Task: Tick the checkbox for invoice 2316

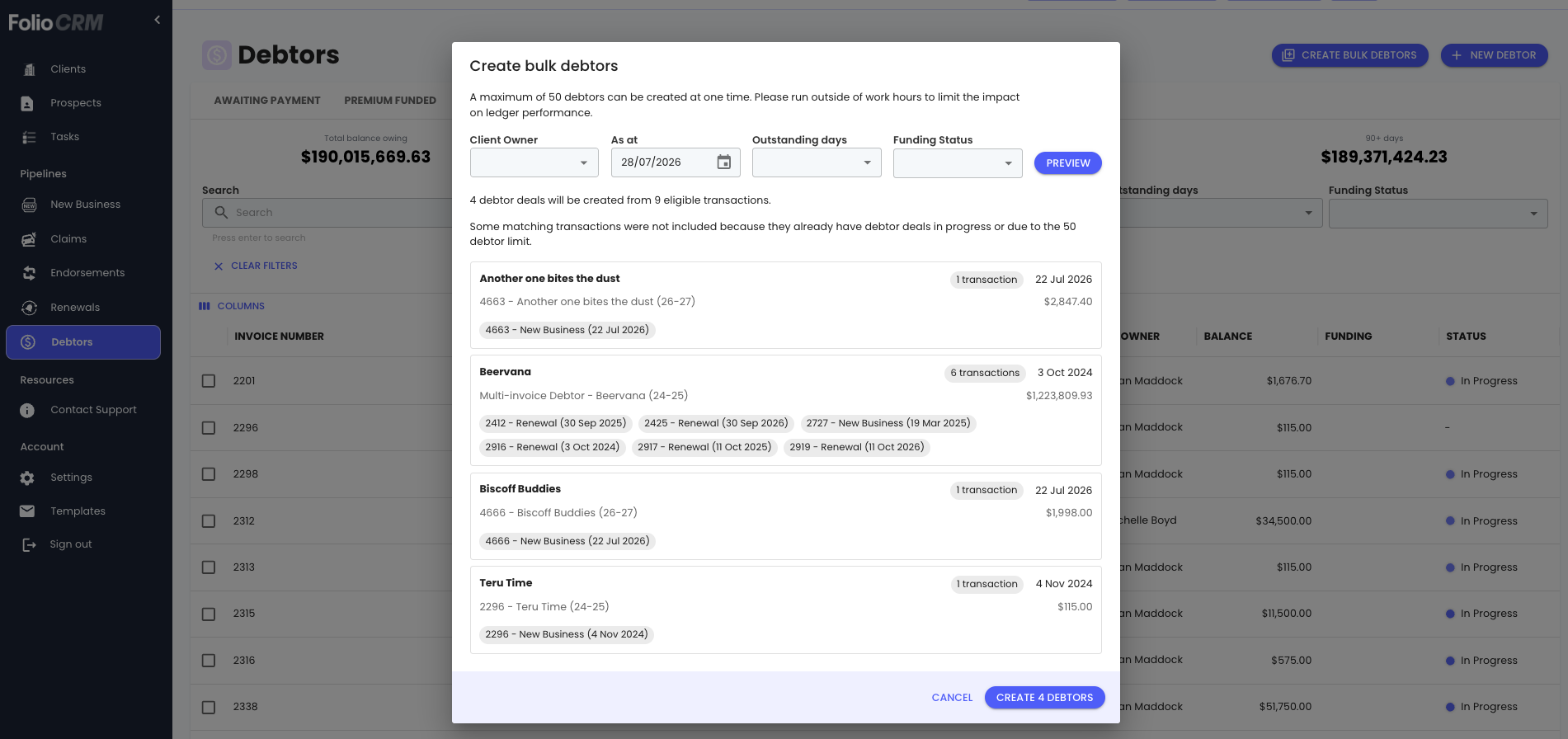Action: 209,661
